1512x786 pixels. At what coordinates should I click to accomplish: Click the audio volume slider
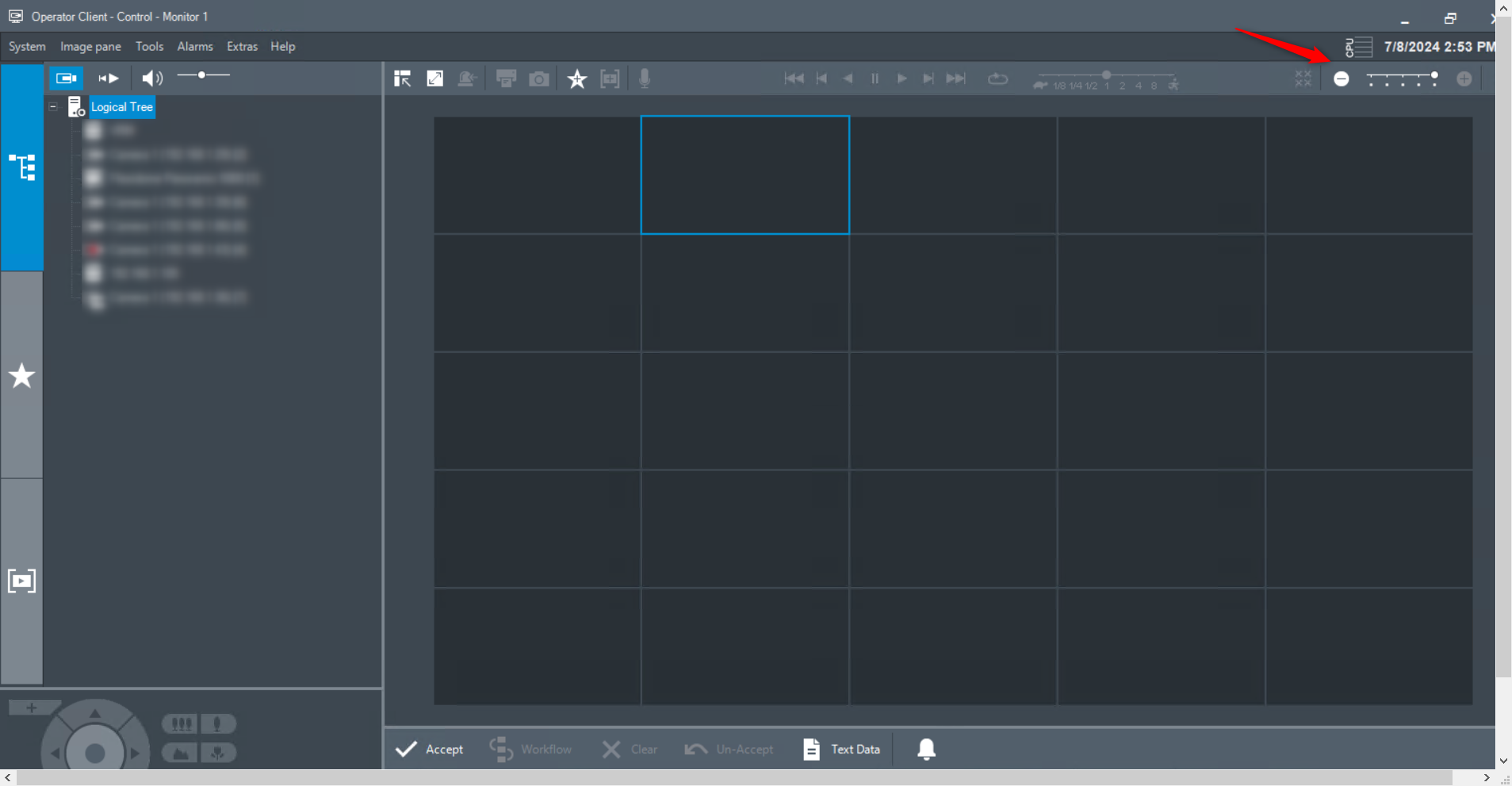pyautogui.click(x=203, y=75)
